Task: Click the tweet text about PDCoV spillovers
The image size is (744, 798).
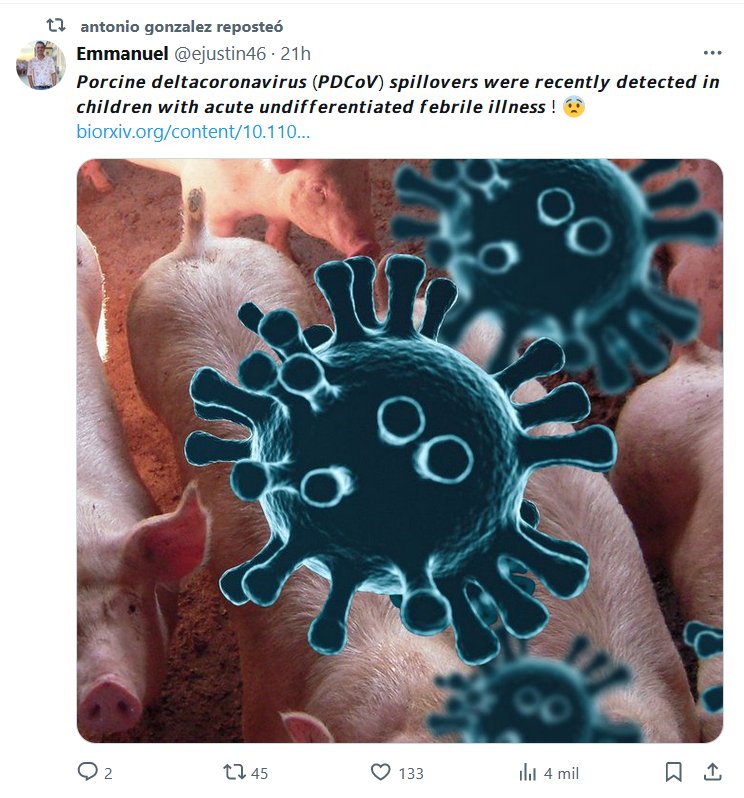Action: (397, 94)
